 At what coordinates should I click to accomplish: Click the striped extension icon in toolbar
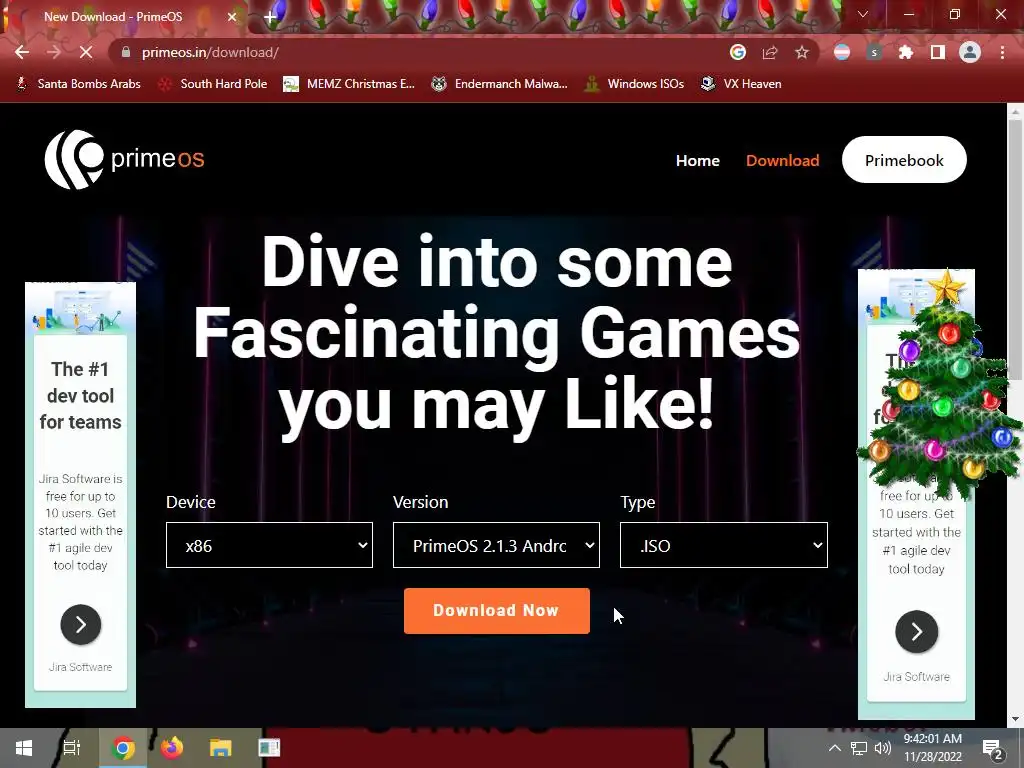click(842, 52)
